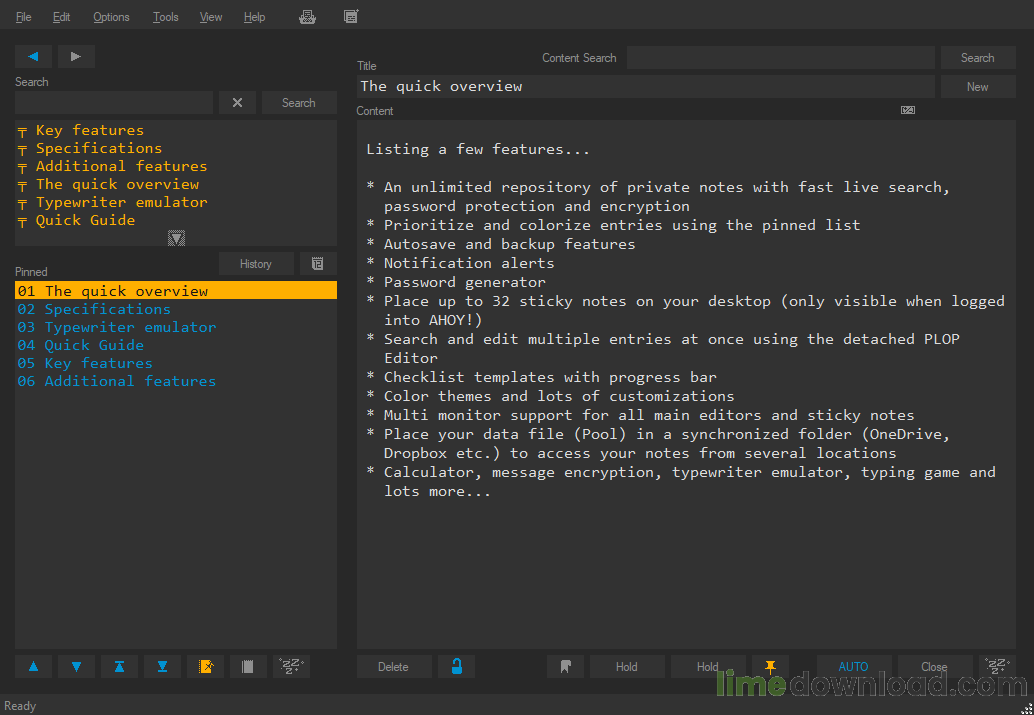Click the orange pinned-note edit icon
The width and height of the screenshot is (1034, 715).
206,667
